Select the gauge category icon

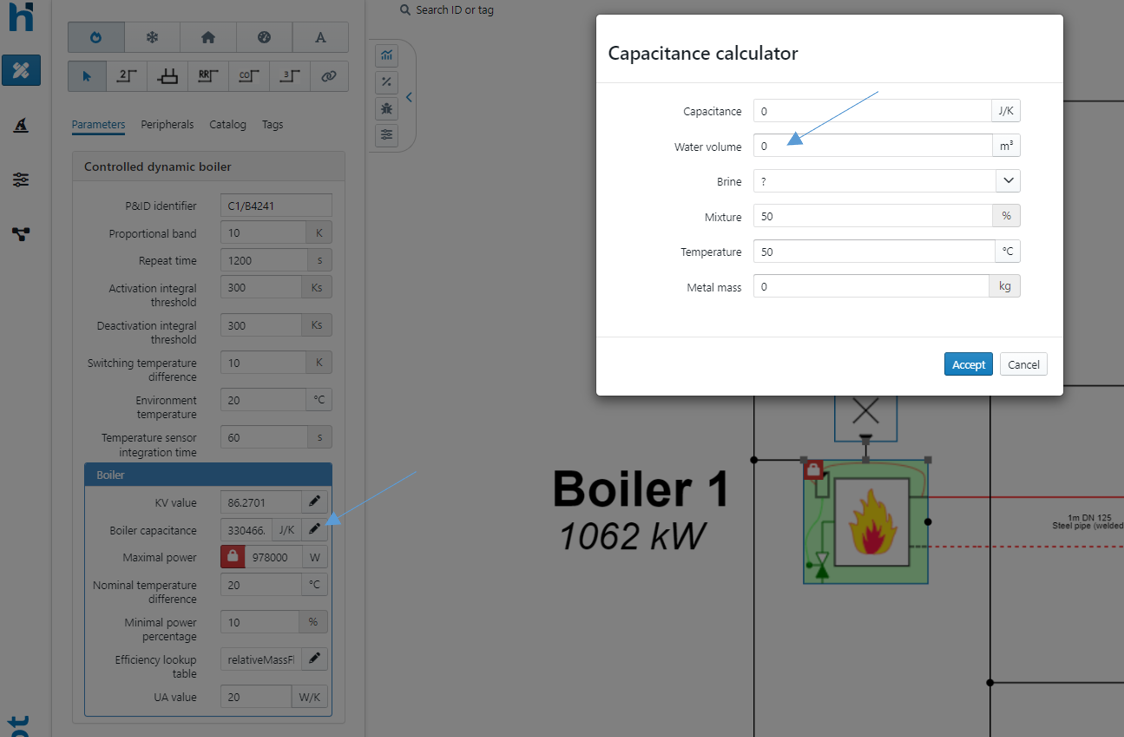264,37
